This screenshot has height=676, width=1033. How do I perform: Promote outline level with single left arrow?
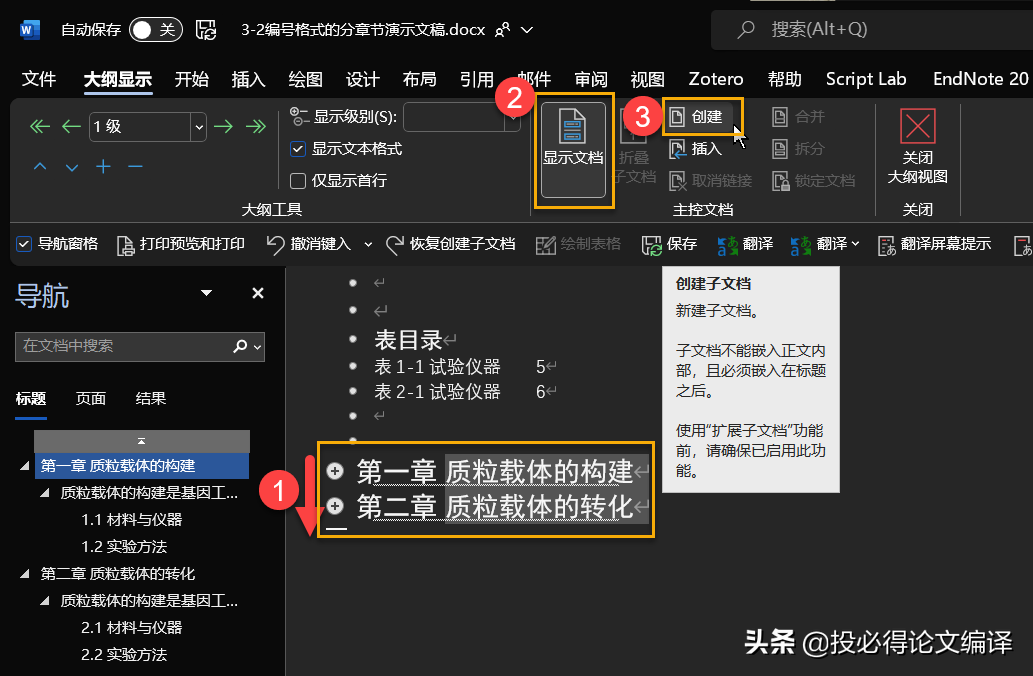click(x=71, y=127)
